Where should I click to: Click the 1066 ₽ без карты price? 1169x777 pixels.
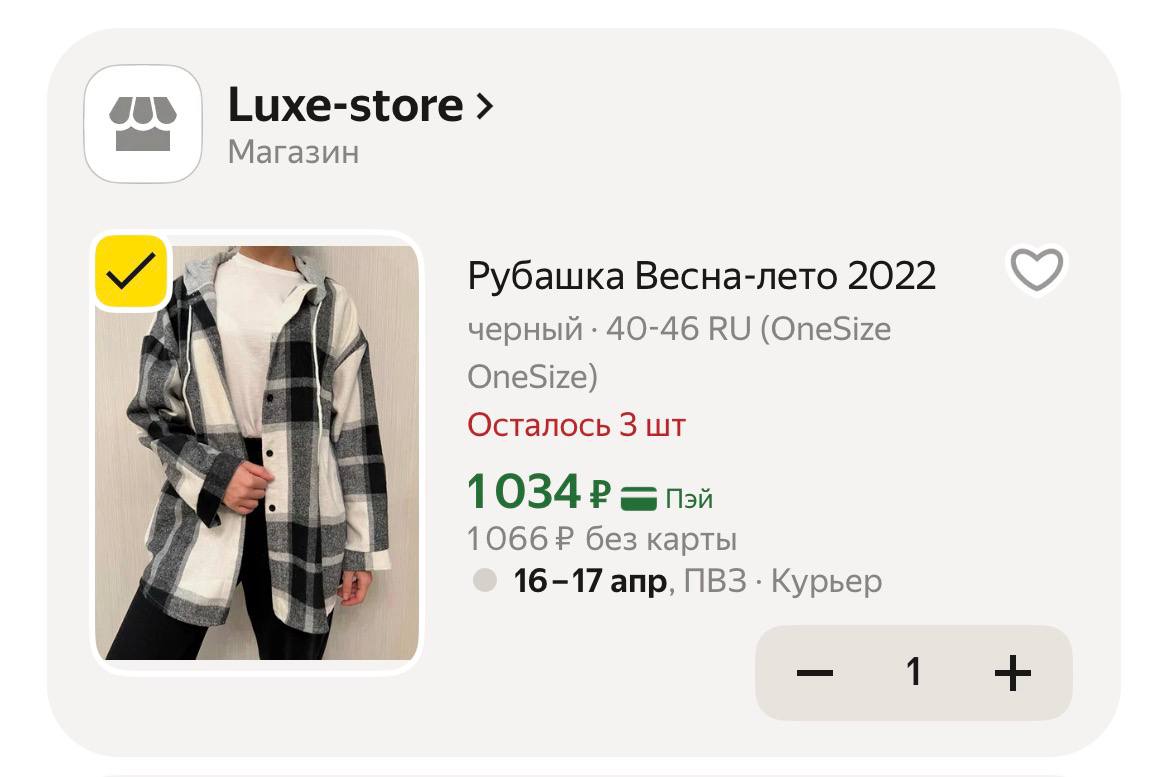[601, 540]
